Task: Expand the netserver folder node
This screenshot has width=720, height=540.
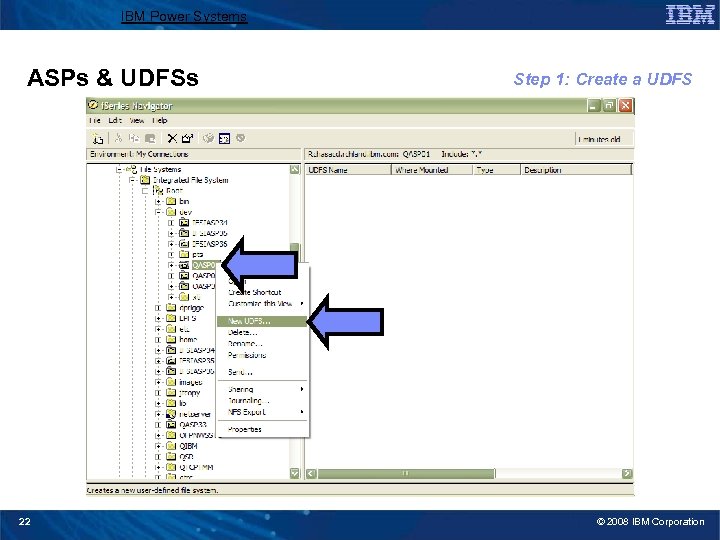Action: pos(158,414)
